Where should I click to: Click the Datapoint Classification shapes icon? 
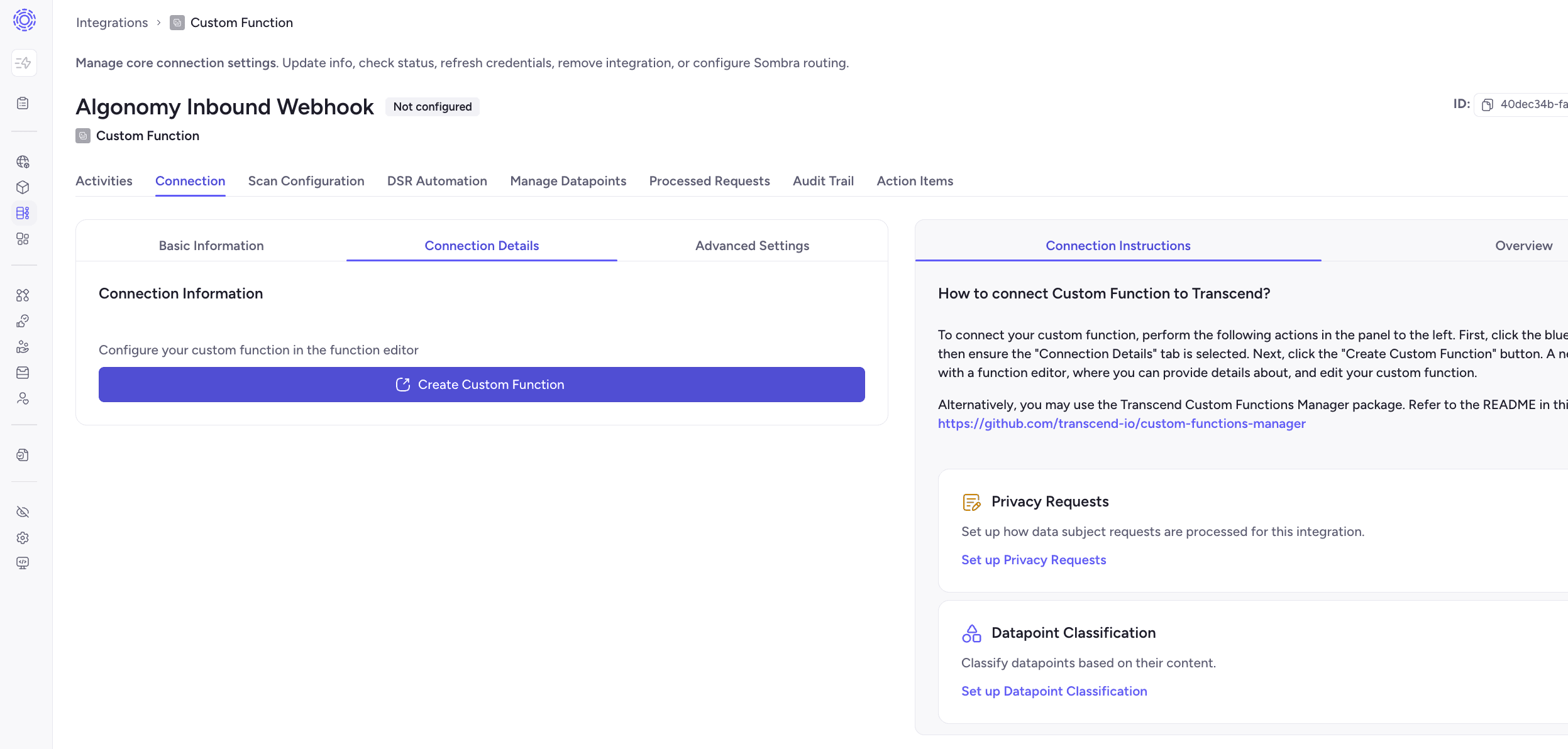pyautogui.click(x=971, y=633)
